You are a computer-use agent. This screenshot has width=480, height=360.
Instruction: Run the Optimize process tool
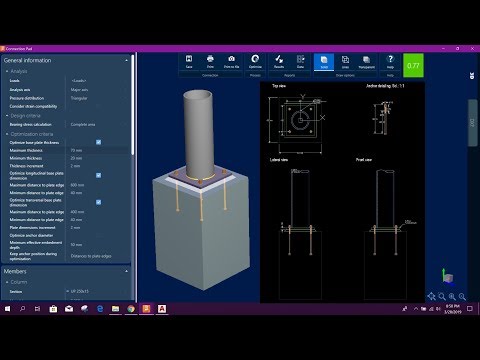click(255, 61)
